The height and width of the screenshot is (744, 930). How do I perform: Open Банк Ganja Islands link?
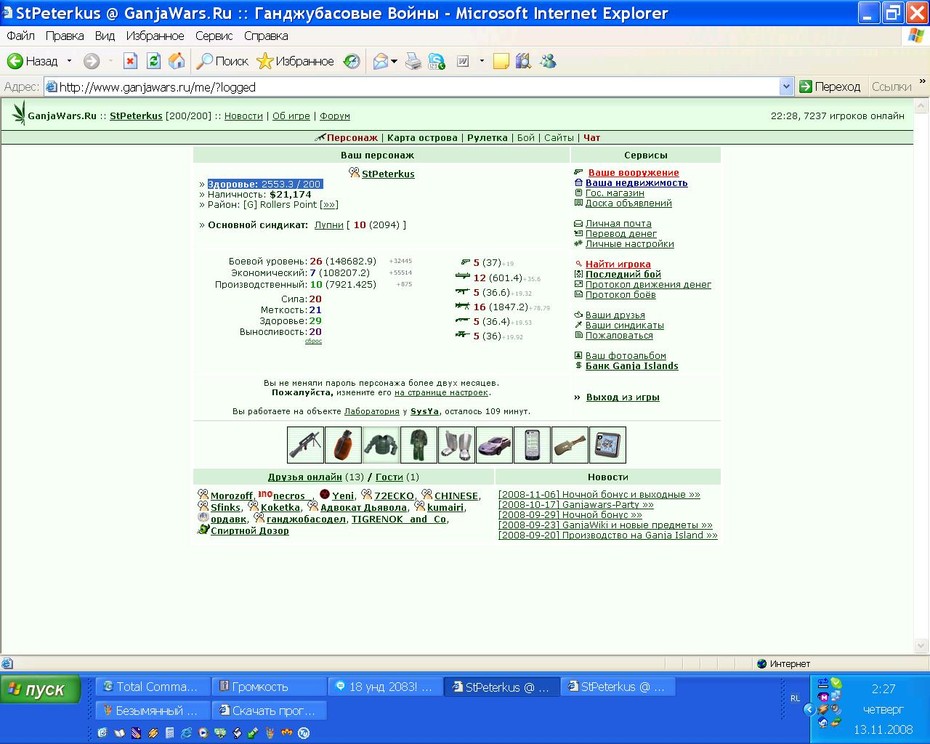pos(632,365)
